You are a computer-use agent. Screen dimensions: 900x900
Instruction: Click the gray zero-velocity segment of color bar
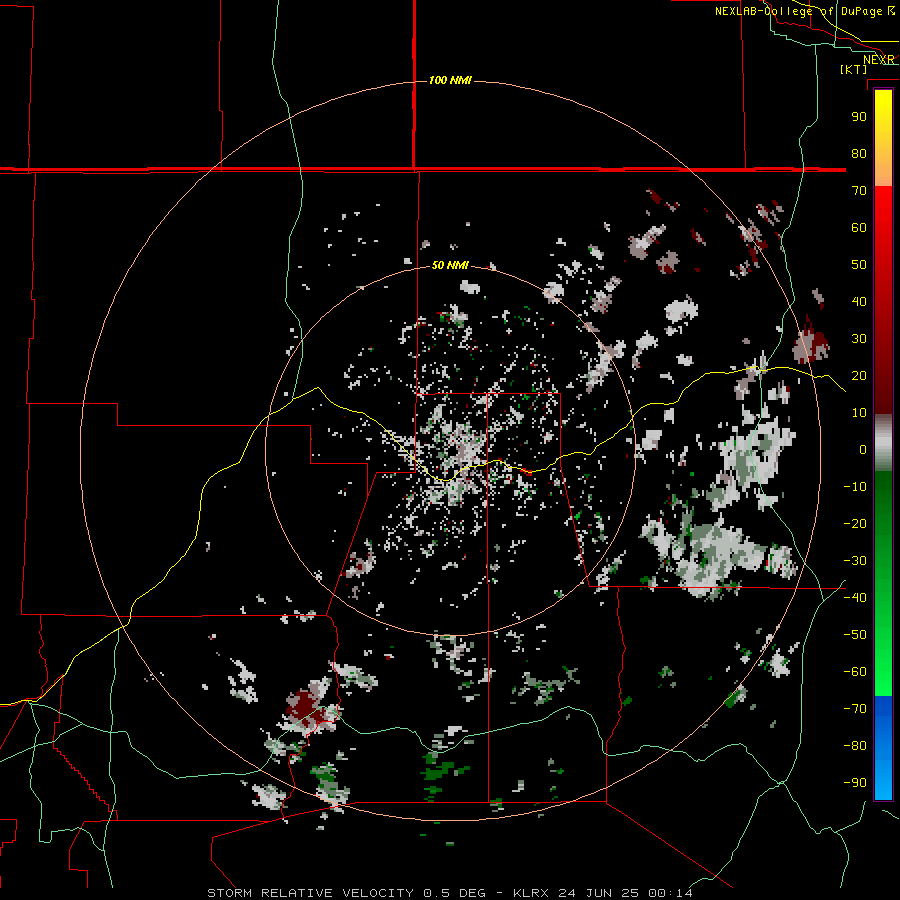pyautogui.click(x=883, y=443)
